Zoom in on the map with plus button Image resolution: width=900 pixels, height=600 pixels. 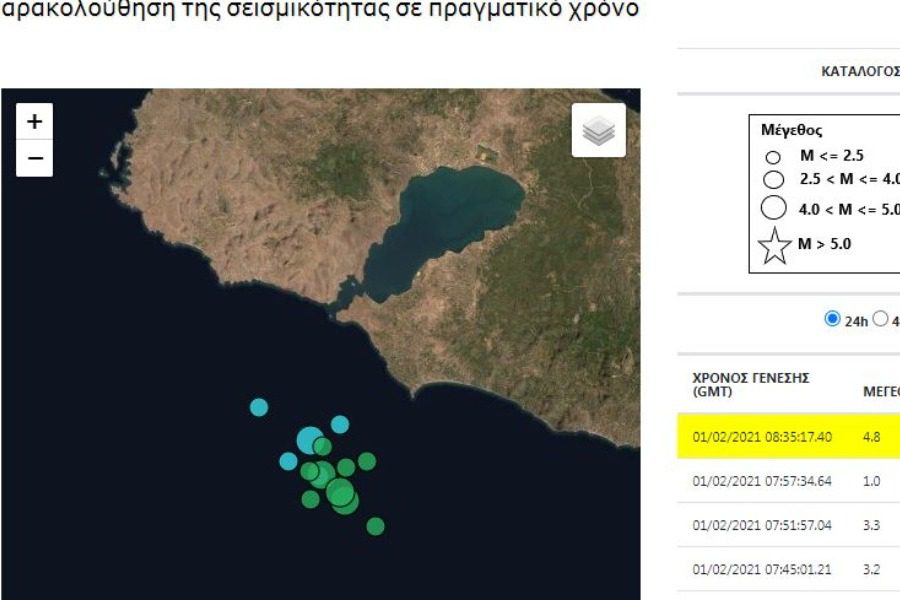pyautogui.click(x=35, y=122)
